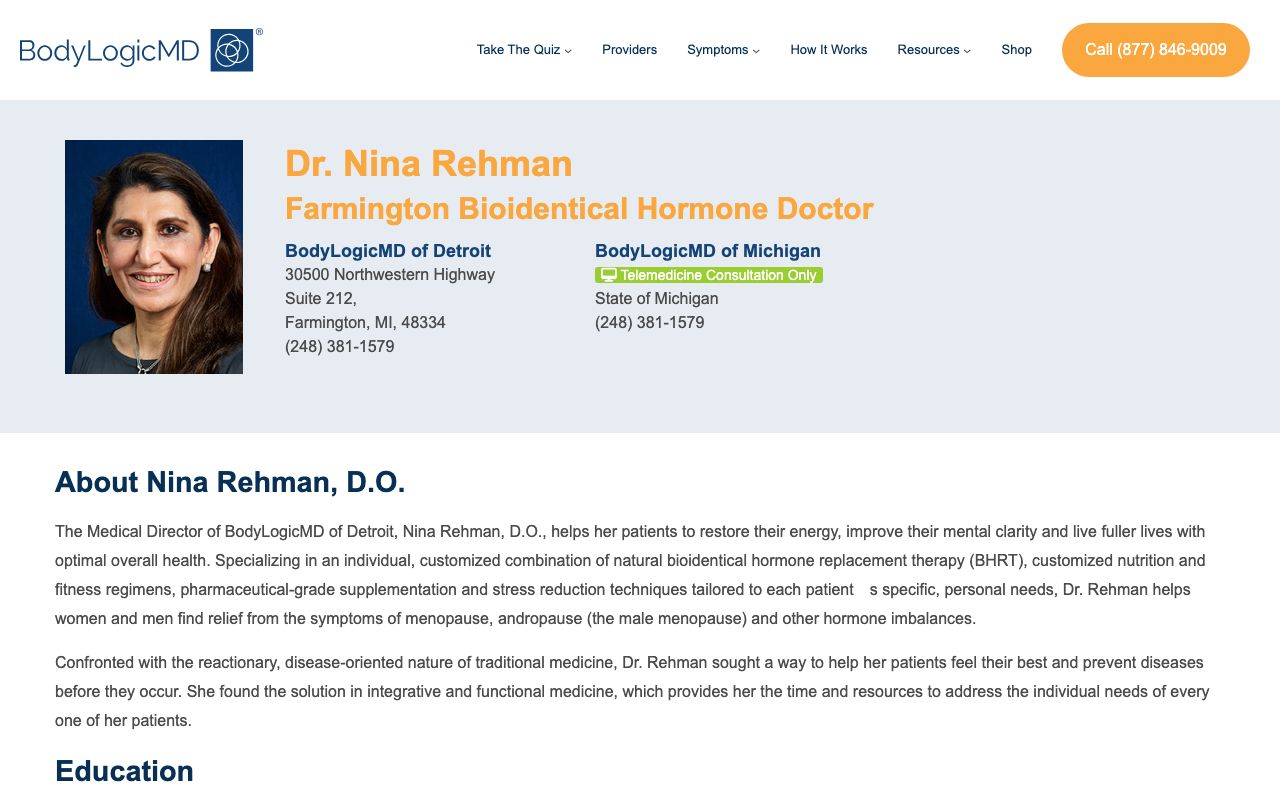
Task: Click the Telemedicine Consultation Only badge
Action: (709, 274)
